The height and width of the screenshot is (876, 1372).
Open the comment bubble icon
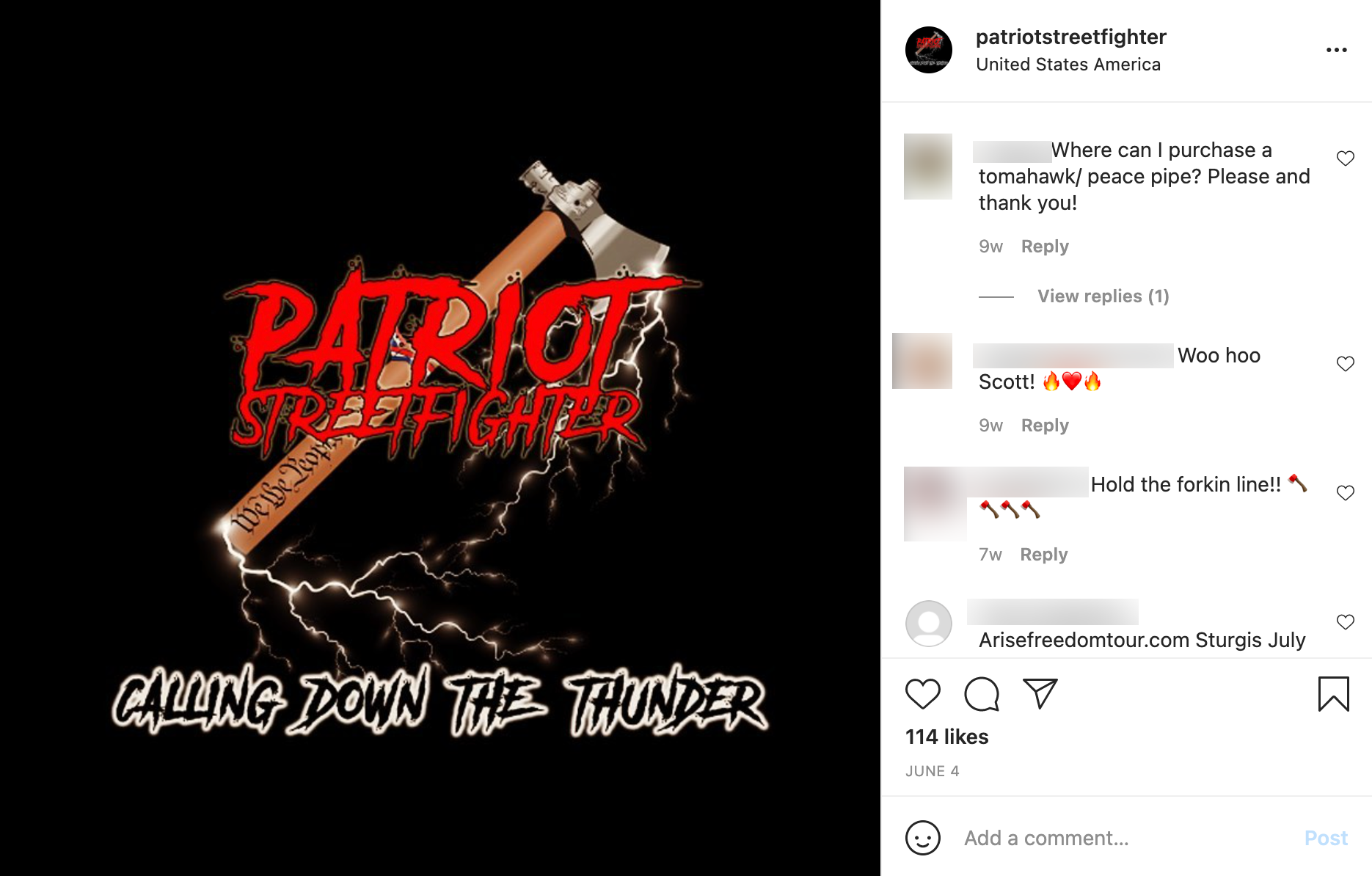[982, 693]
